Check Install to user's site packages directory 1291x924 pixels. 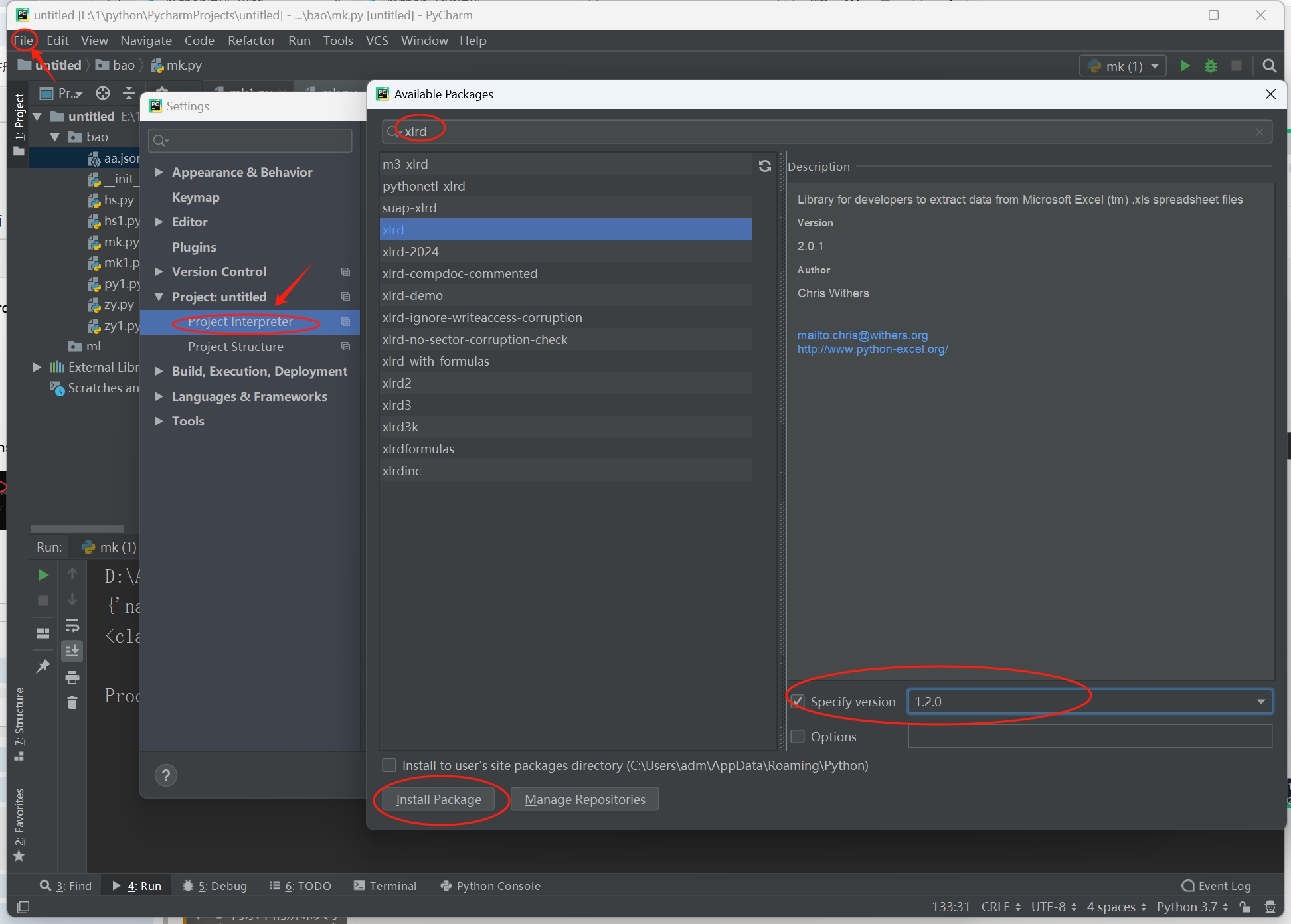point(389,765)
